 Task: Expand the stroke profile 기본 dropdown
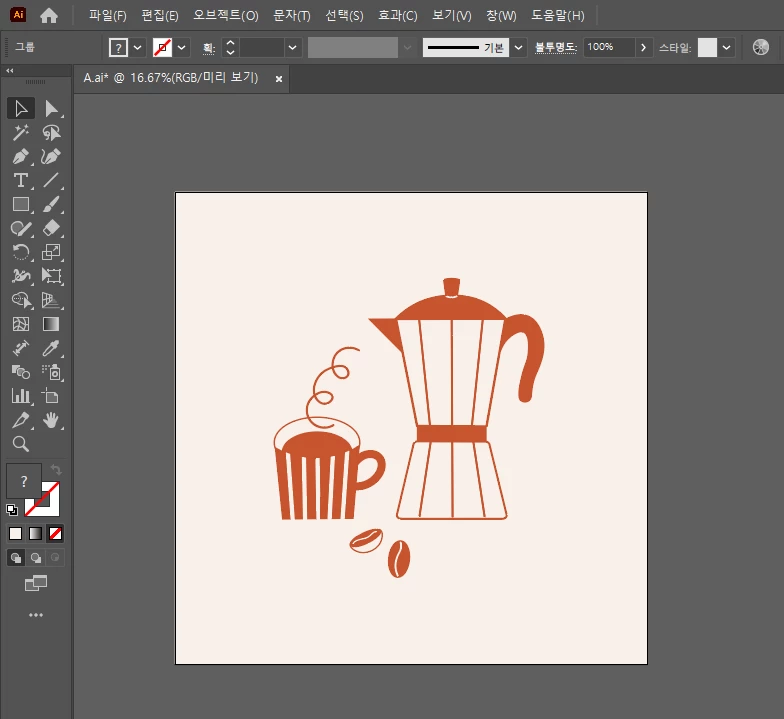pyautogui.click(x=518, y=48)
